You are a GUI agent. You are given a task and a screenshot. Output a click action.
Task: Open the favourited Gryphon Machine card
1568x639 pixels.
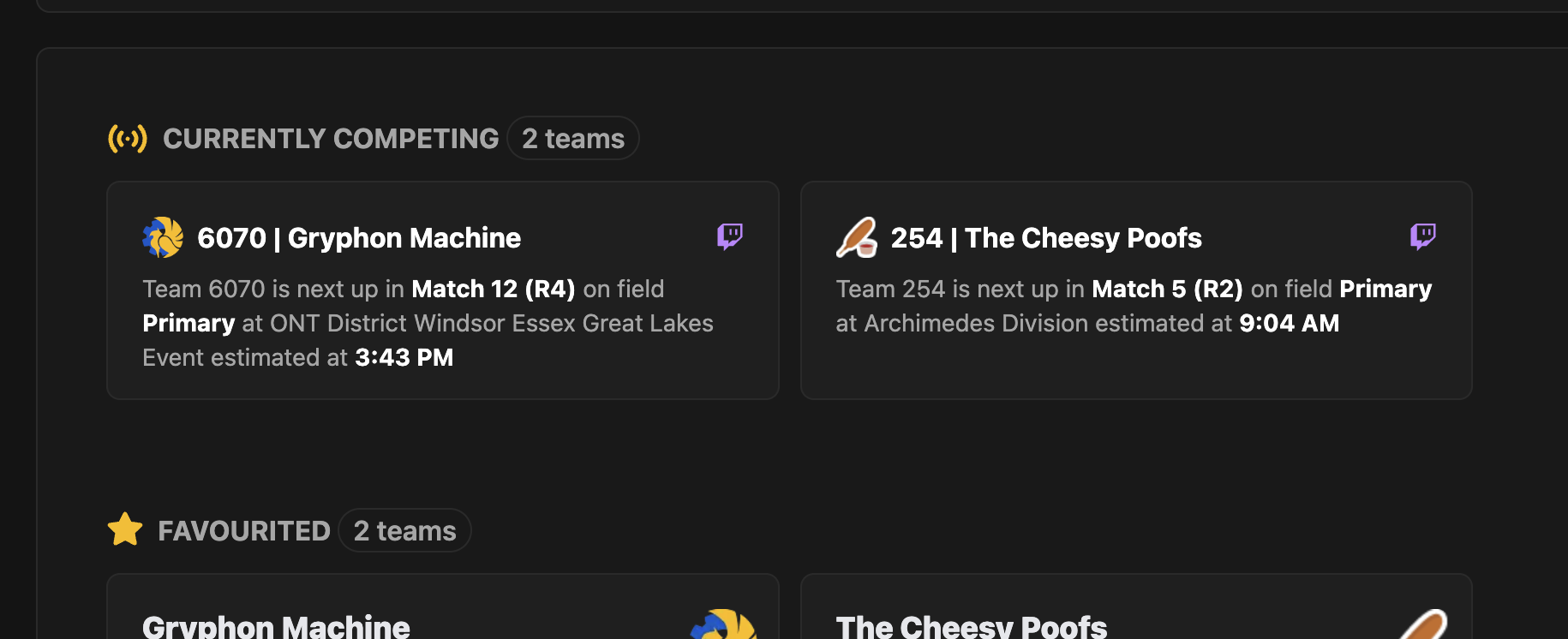(x=443, y=606)
